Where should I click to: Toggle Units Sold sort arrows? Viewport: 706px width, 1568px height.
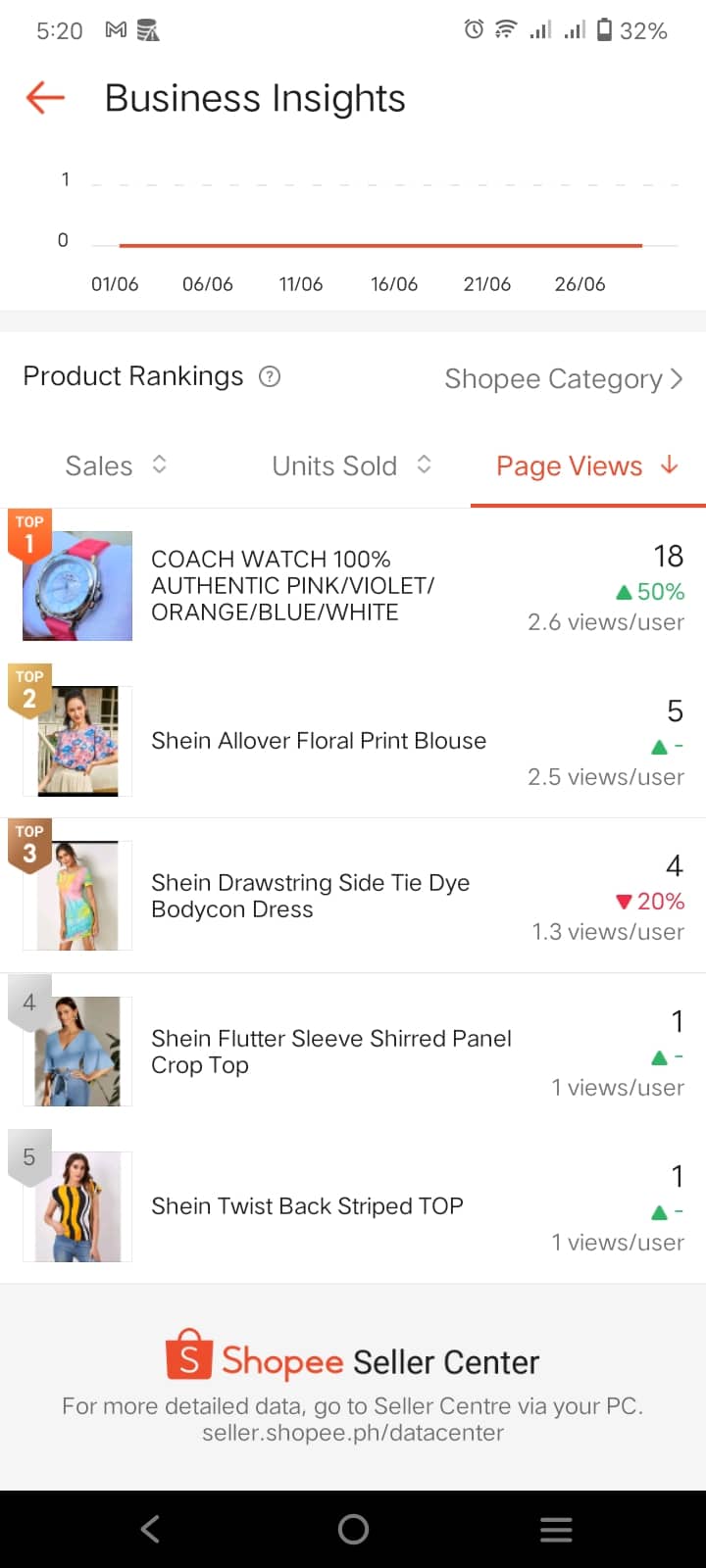pos(424,465)
